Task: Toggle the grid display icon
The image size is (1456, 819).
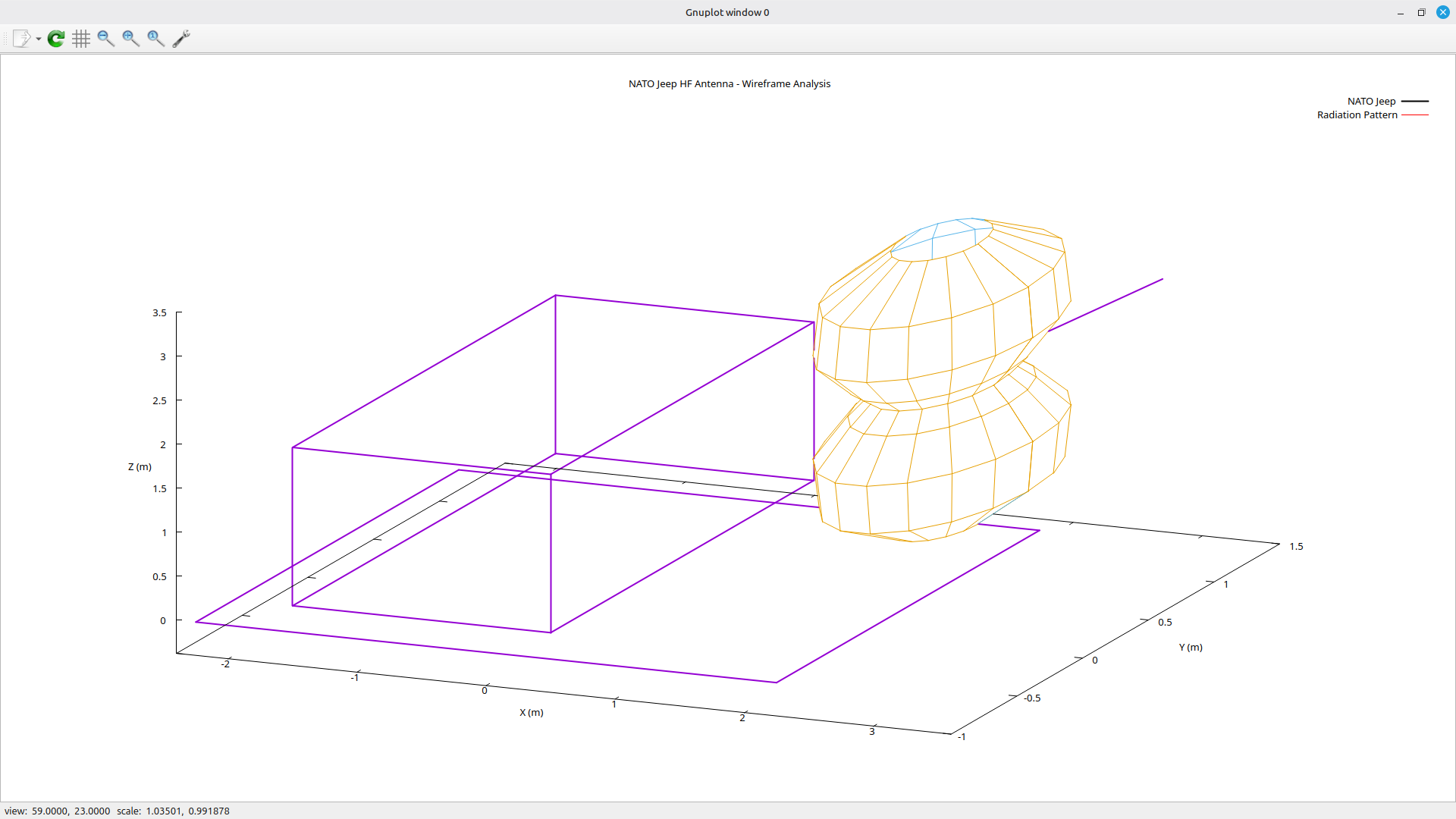Action: point(81,39)
